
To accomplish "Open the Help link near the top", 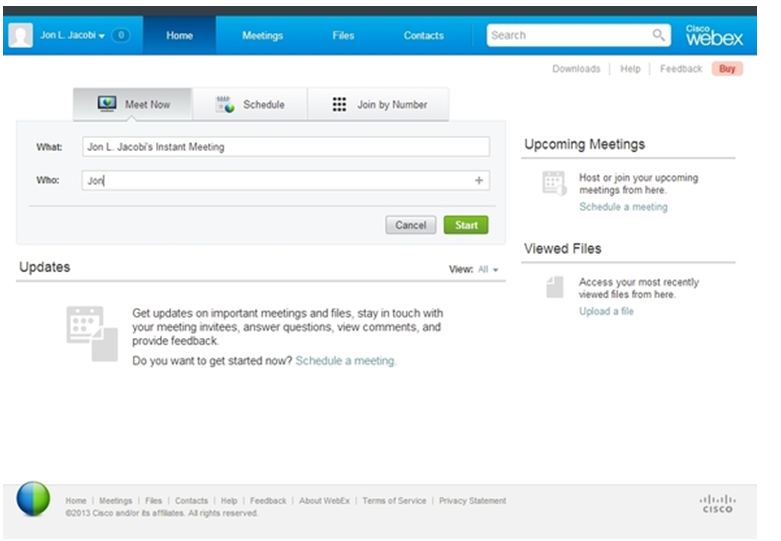I will tap(630, 69).
